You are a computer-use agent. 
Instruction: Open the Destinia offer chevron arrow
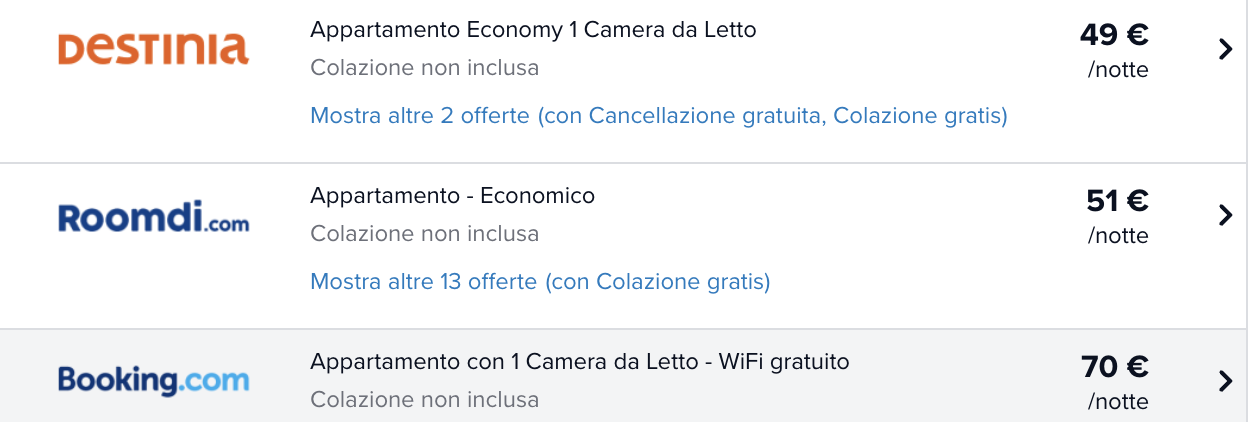pos(1226,49)
